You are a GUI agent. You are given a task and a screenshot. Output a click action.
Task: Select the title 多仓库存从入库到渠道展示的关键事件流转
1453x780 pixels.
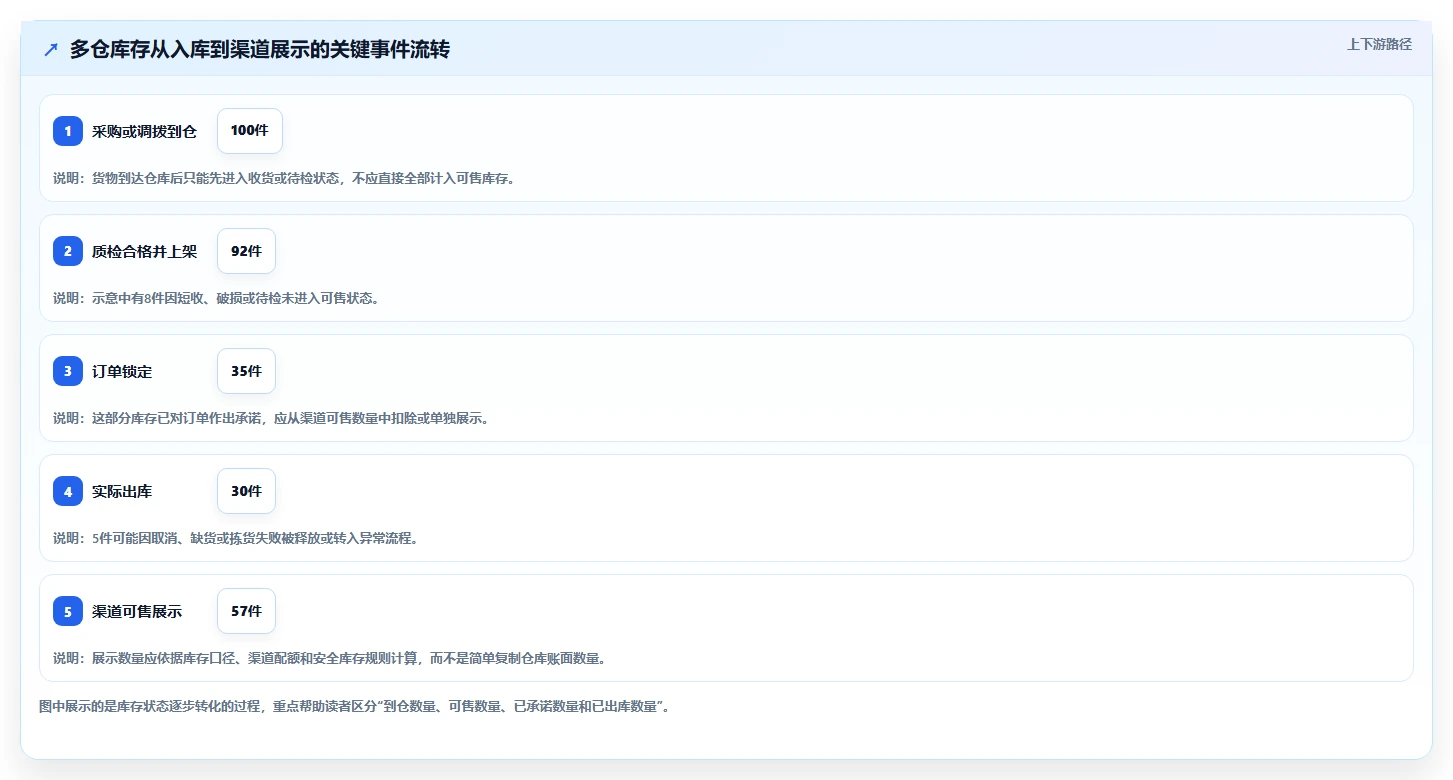[260, 49]
